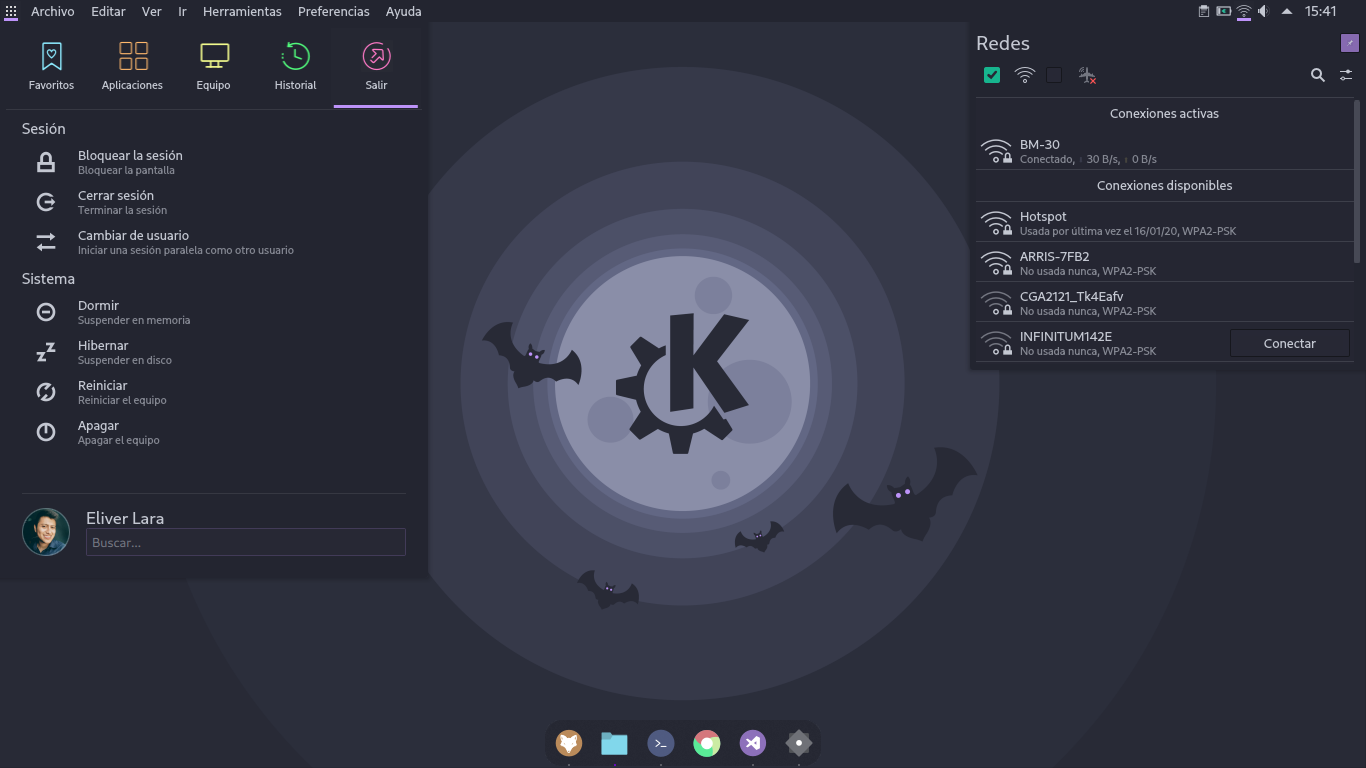Click Bloquear la sesión label
1366x768 pixels.
(130, 156)
